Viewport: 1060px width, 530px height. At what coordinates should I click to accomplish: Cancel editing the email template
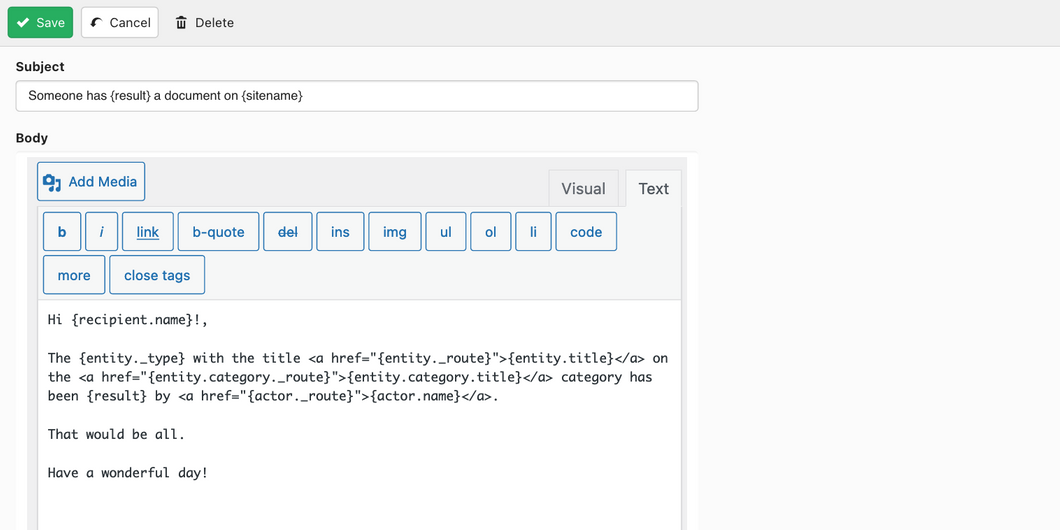[120, 22]
